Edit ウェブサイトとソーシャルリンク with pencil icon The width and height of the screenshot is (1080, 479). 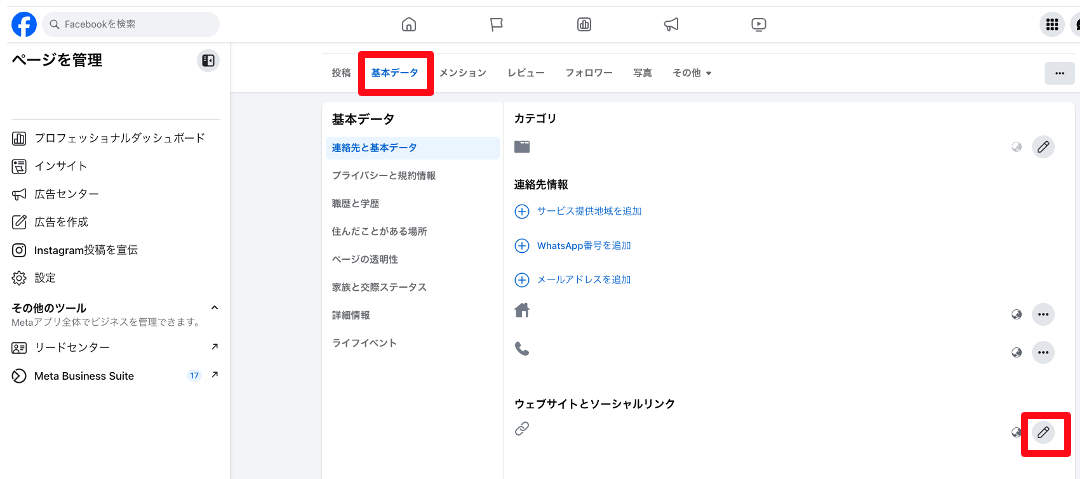coord(1043,432)
